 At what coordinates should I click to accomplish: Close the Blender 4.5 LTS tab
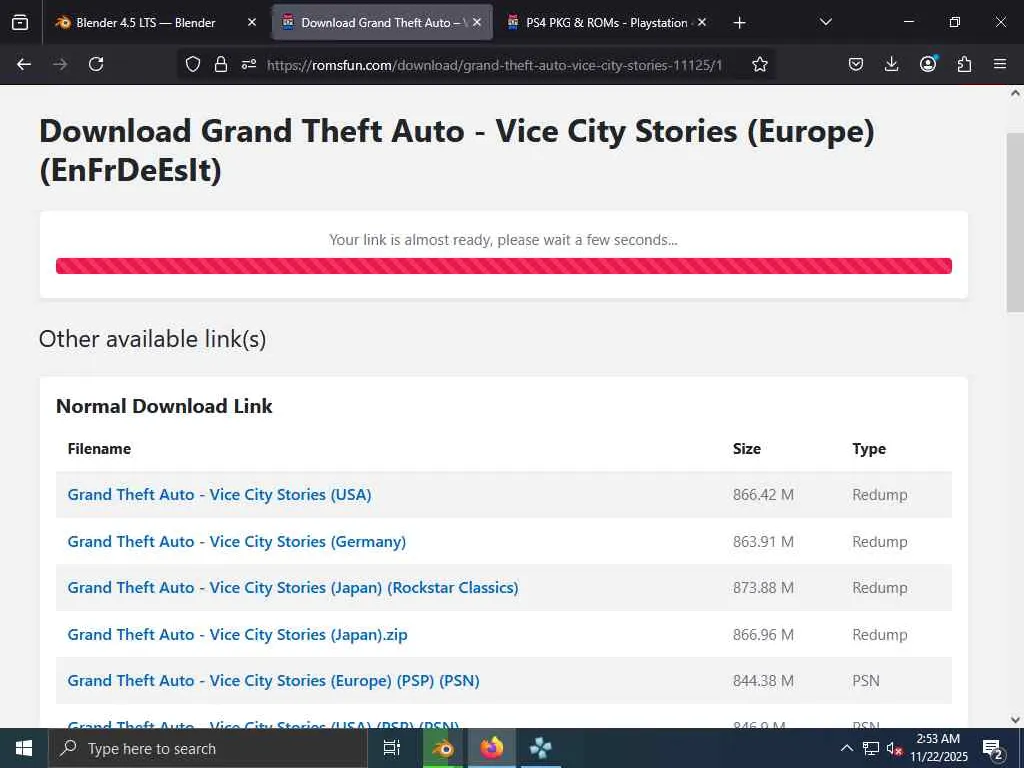pyautogui.click(x=252, y=22)
